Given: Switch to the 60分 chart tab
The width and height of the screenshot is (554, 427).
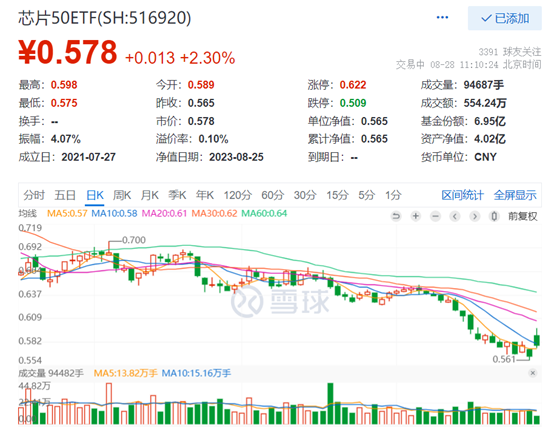Looking at the screenshot, I should [x=272, y=195].
